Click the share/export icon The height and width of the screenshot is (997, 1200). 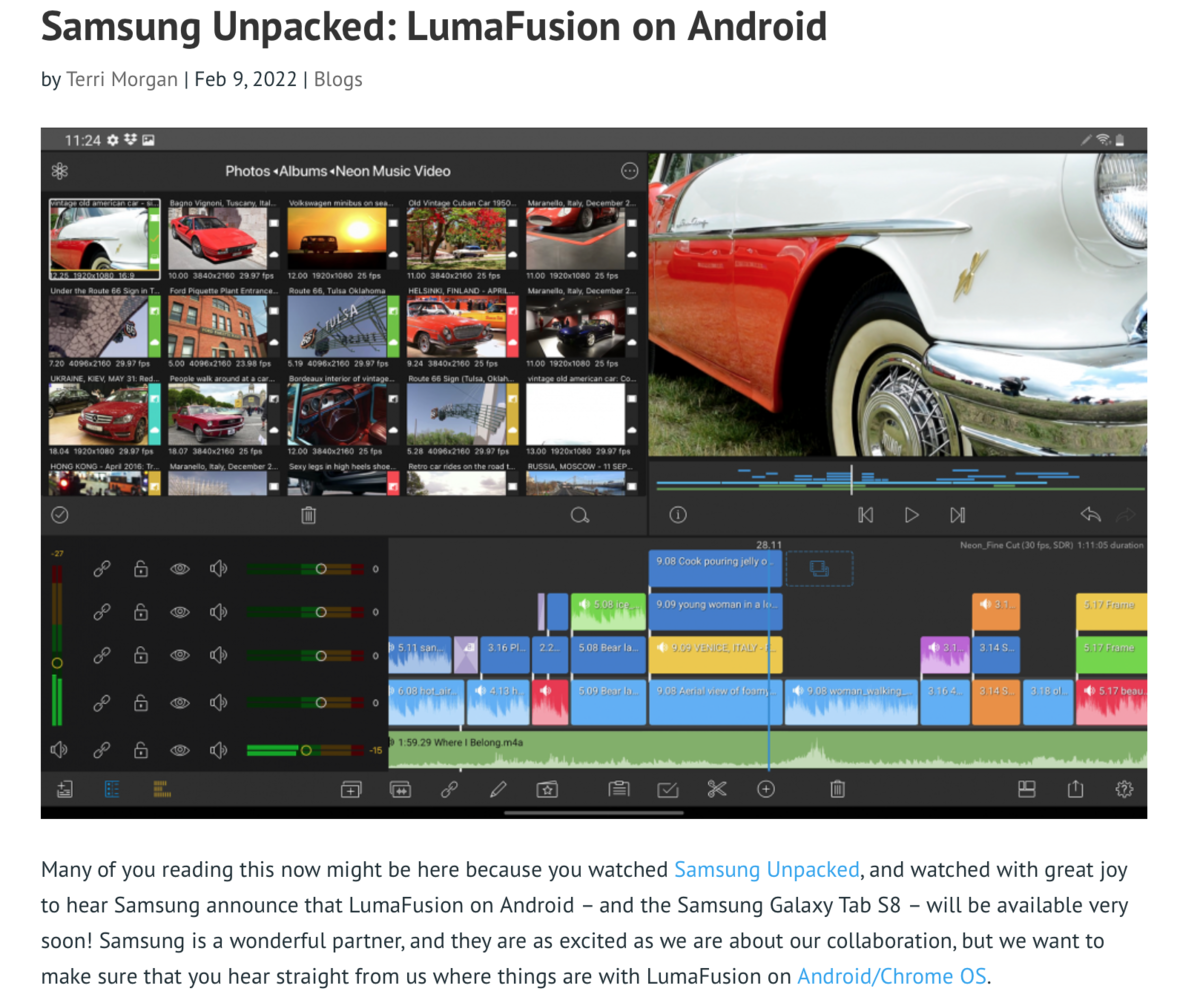coord(1075,789)
